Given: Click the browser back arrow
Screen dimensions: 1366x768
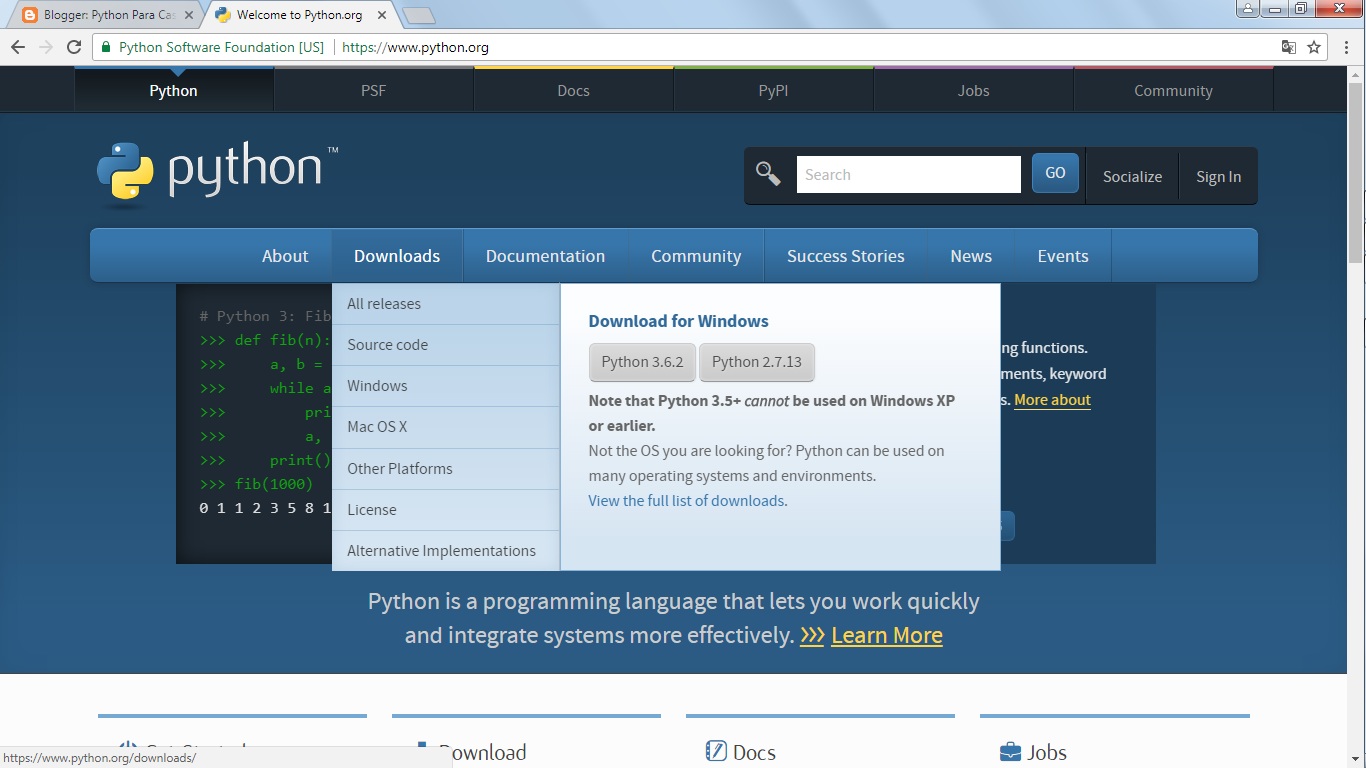Looking at the screenshot, I should coord(18,46).
